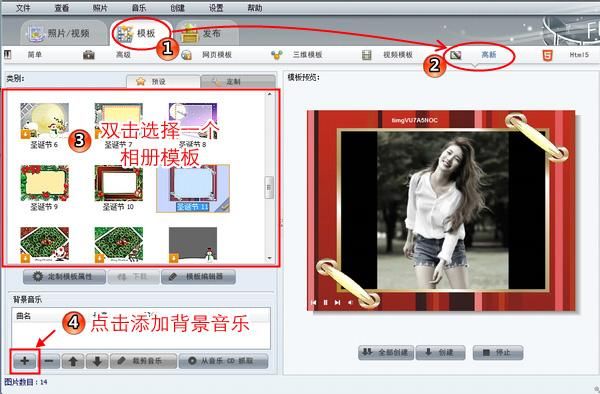
Task: Switch to the 预设 star tab
Action: pos(163,81)
